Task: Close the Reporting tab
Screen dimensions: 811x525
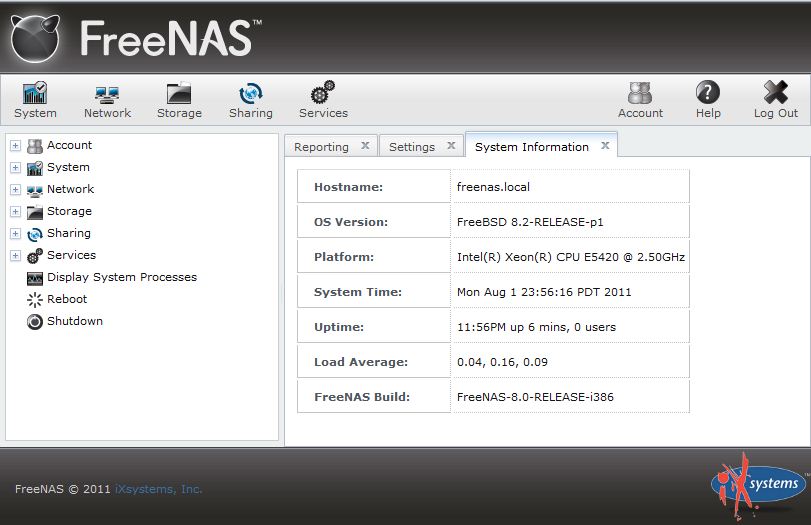Action: (365, 145)
